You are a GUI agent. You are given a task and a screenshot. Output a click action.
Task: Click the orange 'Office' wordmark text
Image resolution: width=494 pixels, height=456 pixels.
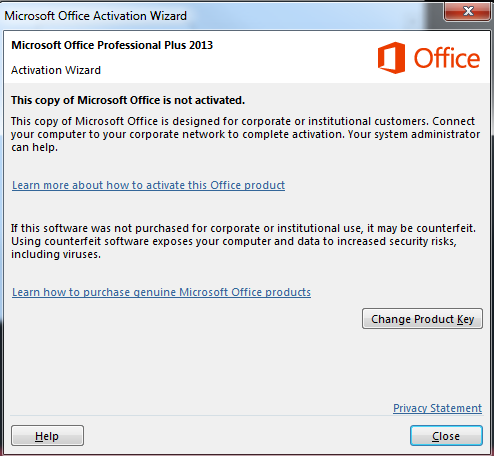pos(447,58)
